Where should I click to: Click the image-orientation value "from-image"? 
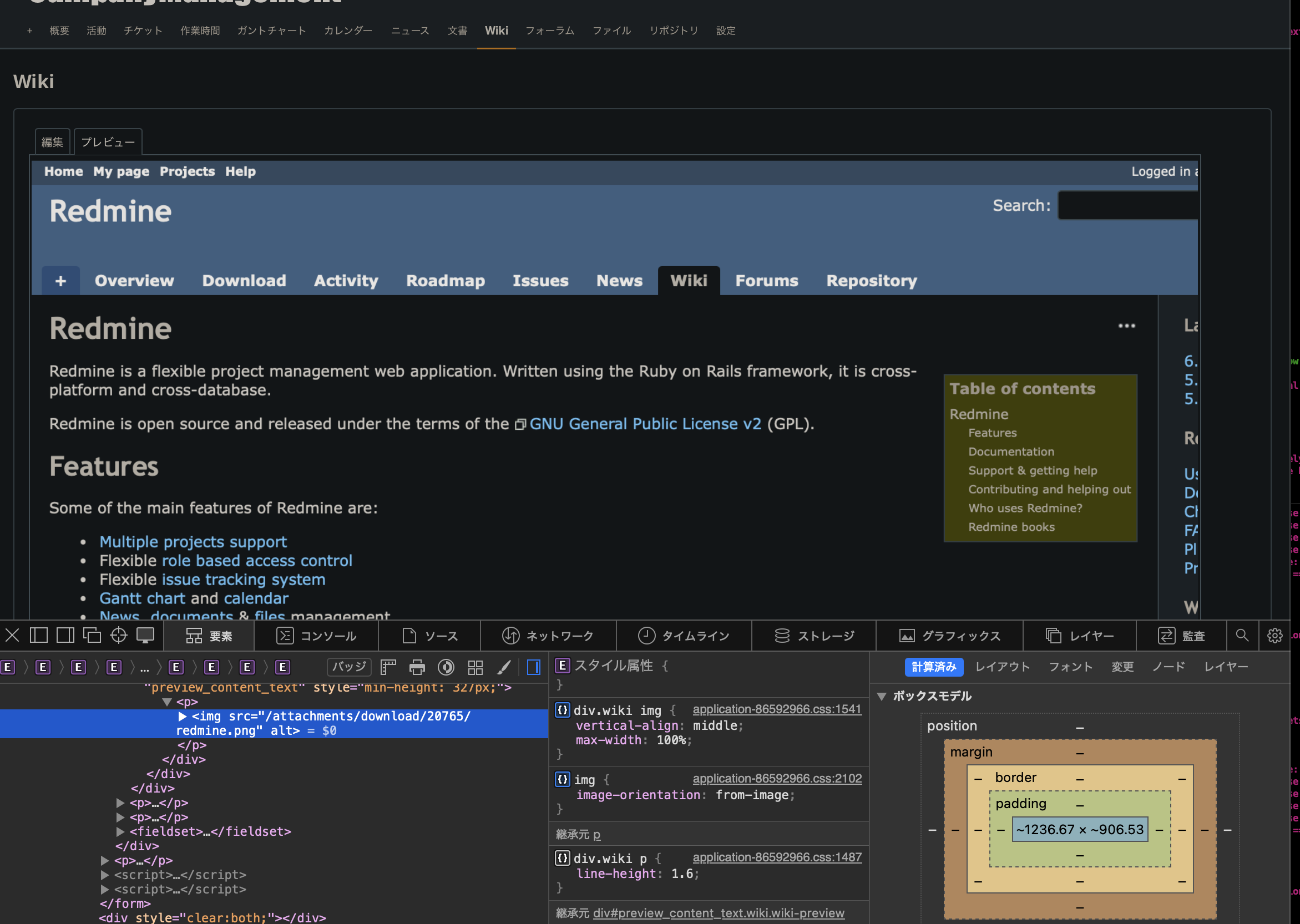coord(751,795)
